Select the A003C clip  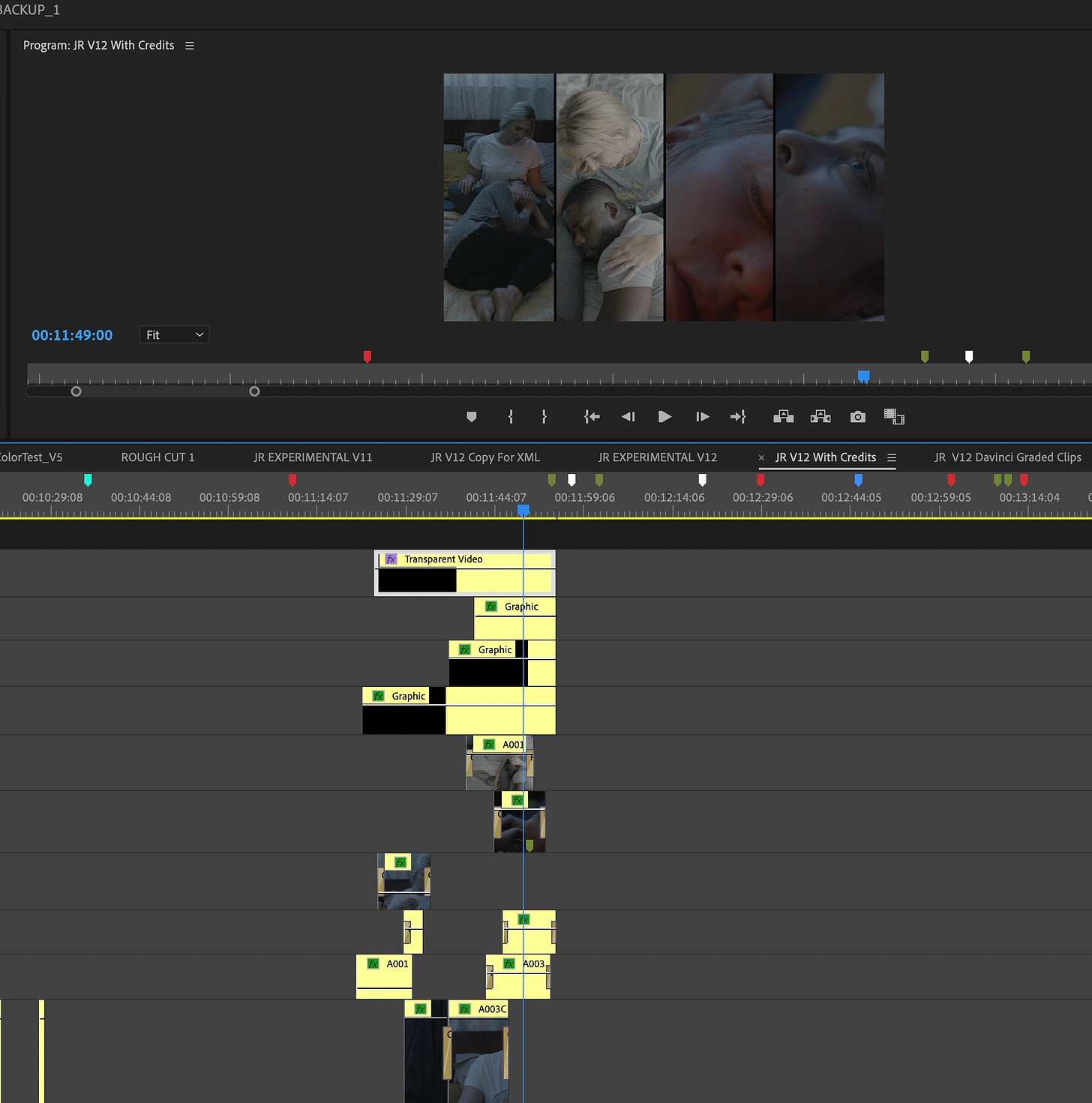(x=478, y=1050)
